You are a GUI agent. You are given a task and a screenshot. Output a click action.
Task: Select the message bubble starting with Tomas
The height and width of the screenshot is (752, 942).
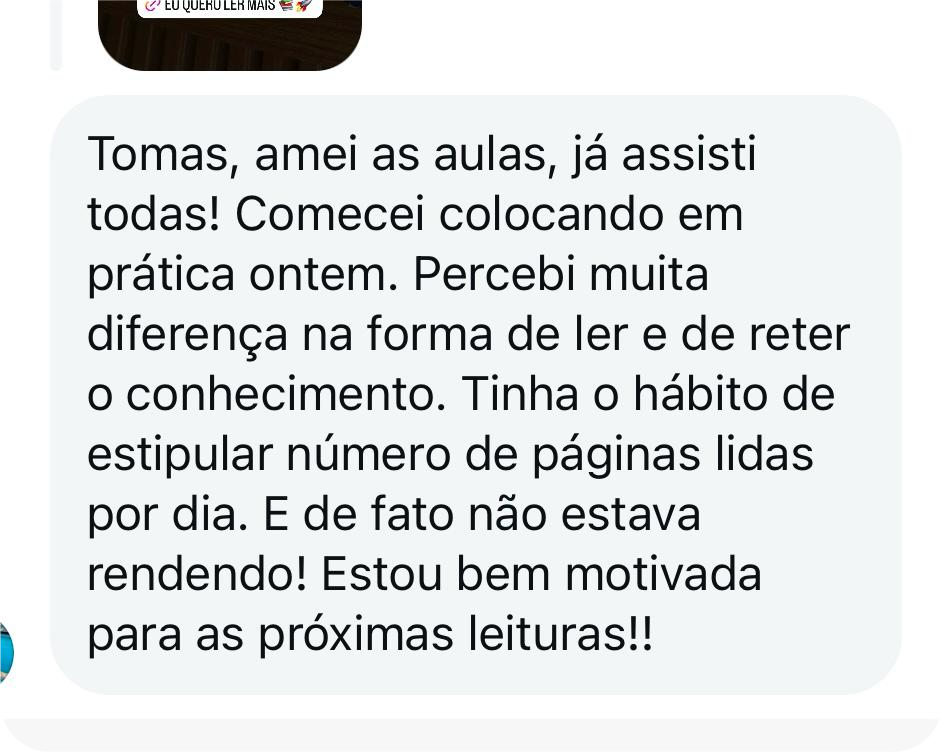476,395
